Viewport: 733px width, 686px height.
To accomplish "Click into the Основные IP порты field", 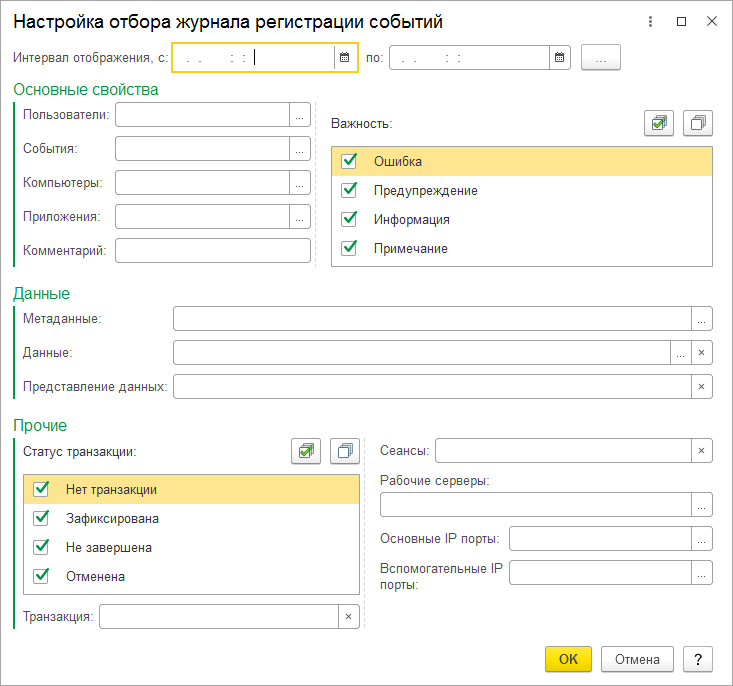I will (600, 539).
